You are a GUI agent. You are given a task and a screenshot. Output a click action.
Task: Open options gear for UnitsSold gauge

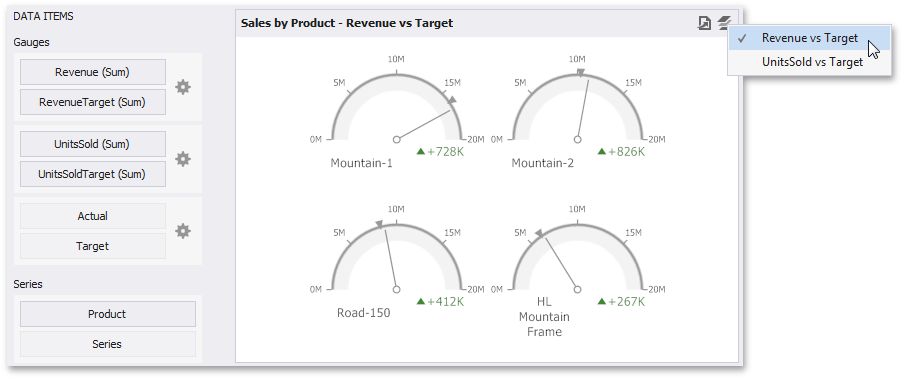[183, 159]
